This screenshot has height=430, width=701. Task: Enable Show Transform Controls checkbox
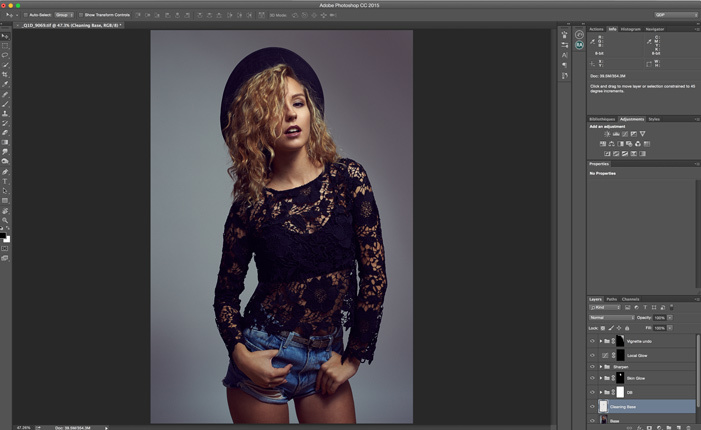click(81, 15)
